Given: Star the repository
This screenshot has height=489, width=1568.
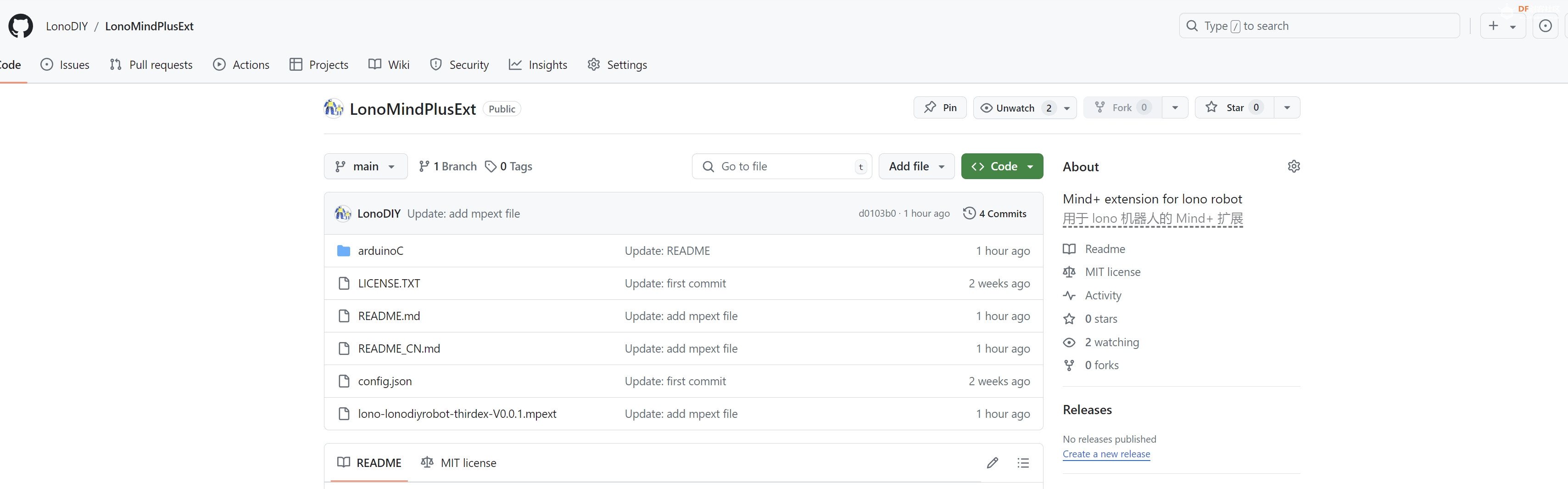Looking at the screenshot, I should 1234,108.
